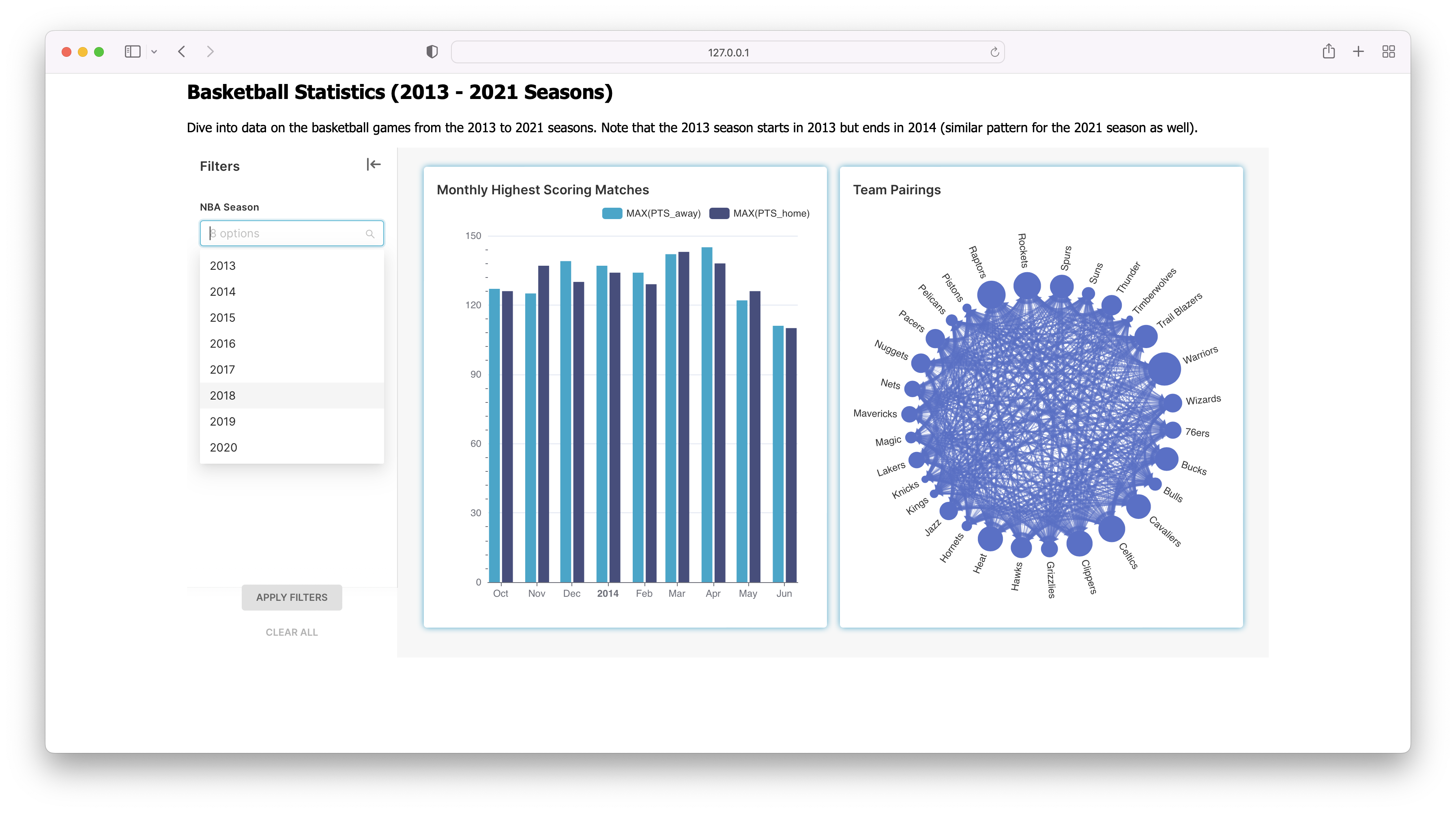This screenshot has height=813, width=1456.
Task: Open the Share icon in toolbar
Action: pos(1328,52)
